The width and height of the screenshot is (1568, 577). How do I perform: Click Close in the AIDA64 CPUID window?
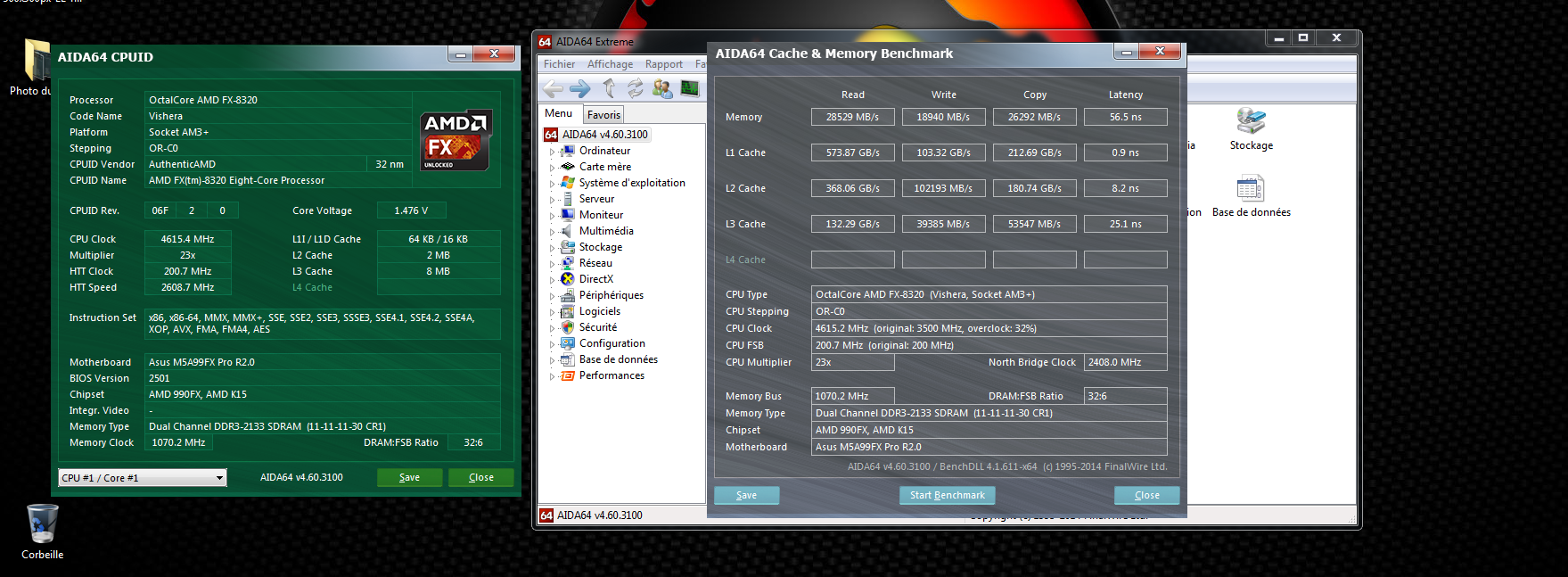click(x=481, y=477)
